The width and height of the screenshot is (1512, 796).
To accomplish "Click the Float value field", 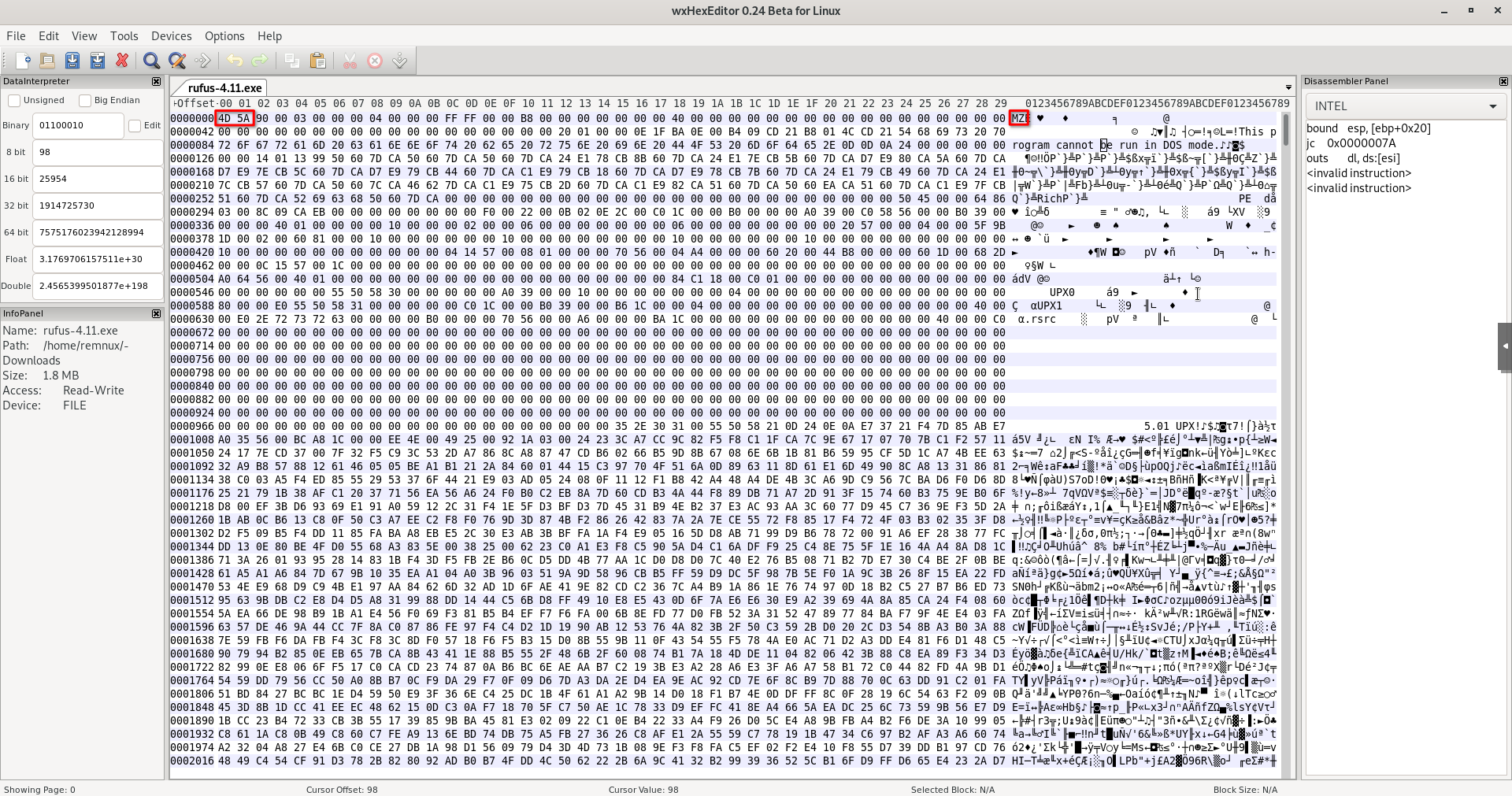I will [98, 259].
